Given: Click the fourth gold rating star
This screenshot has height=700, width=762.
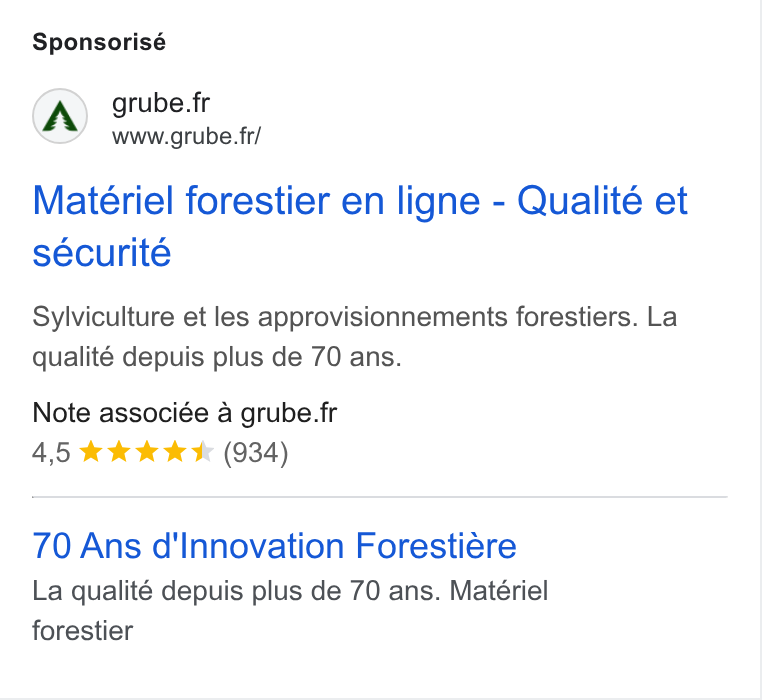Looking at the screenshot, I should pos(175,451).
